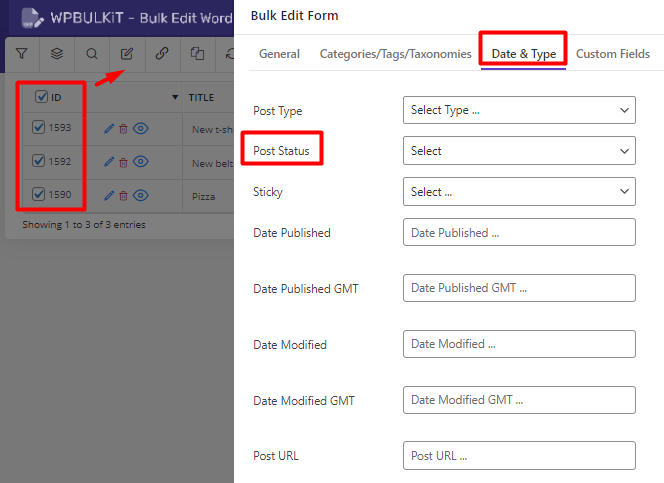Screen dimensions: 664x483
Task: Delete post 1590 with trash icon
Action: [124, 196]
